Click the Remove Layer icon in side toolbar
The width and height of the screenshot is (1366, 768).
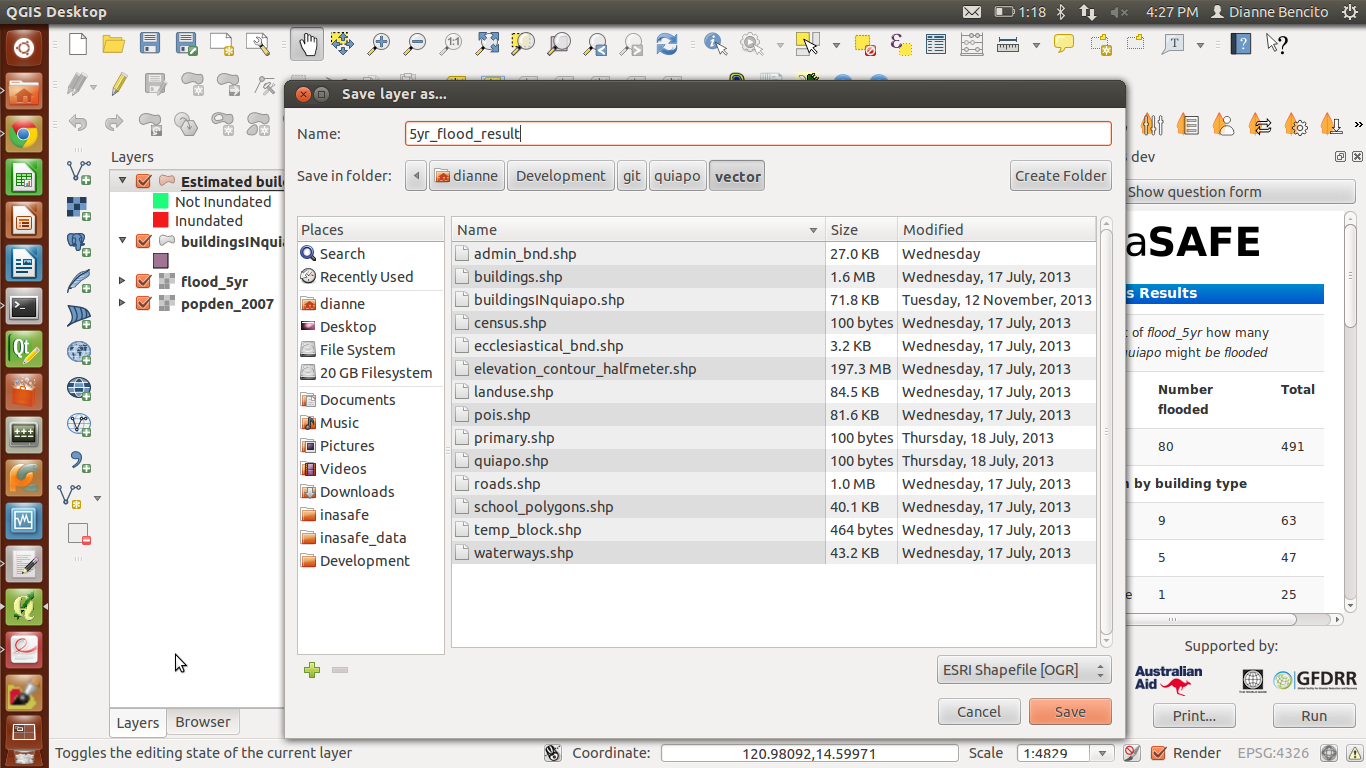click(x=79, y=533)
